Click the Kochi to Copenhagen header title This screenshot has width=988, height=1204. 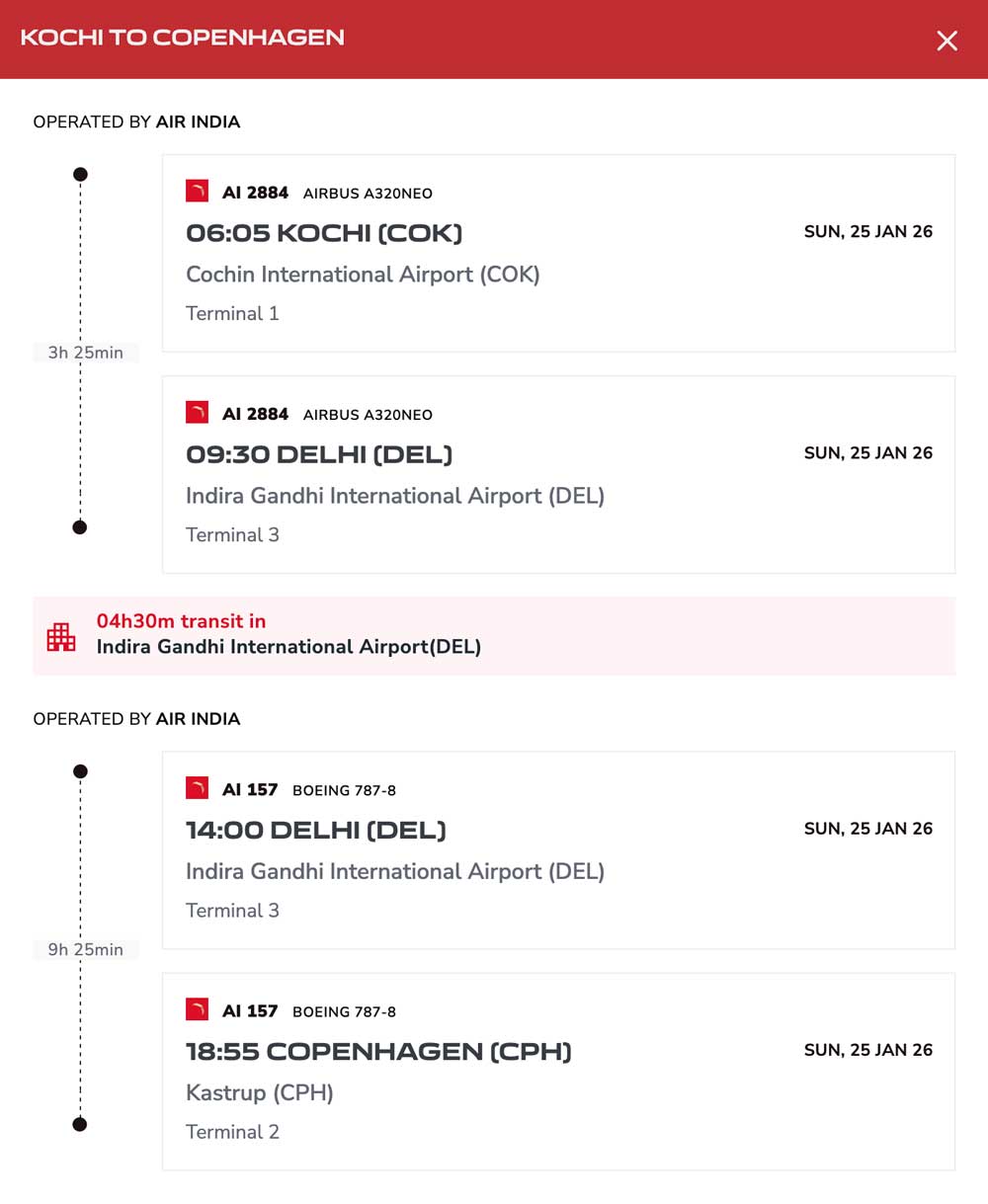pos(183,38)
